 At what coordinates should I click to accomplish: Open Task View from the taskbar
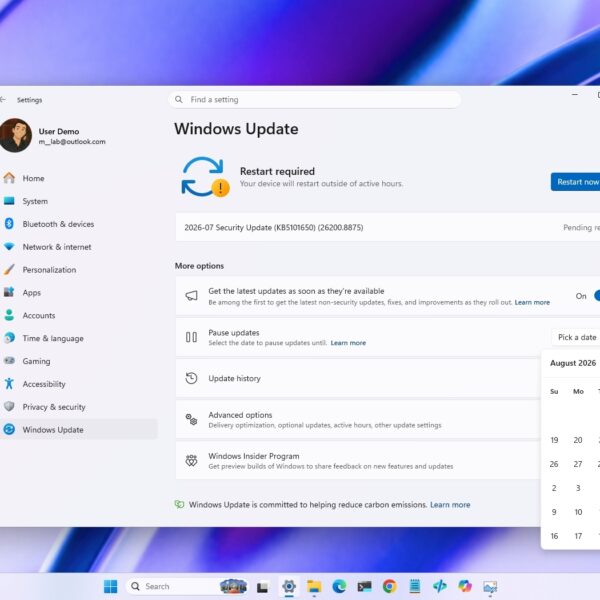(262, 587)
